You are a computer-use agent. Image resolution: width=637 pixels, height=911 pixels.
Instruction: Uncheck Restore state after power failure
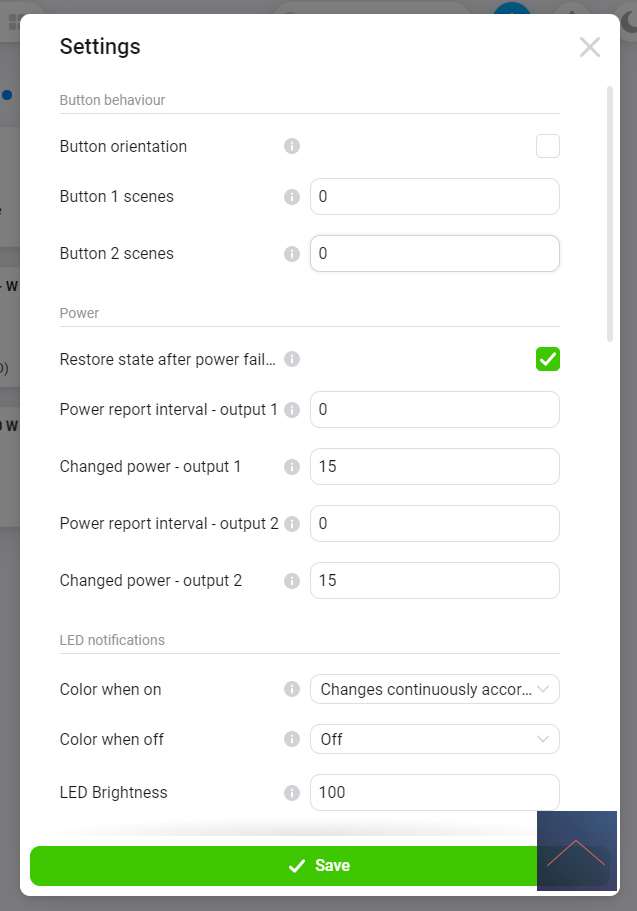coord(548,359)
